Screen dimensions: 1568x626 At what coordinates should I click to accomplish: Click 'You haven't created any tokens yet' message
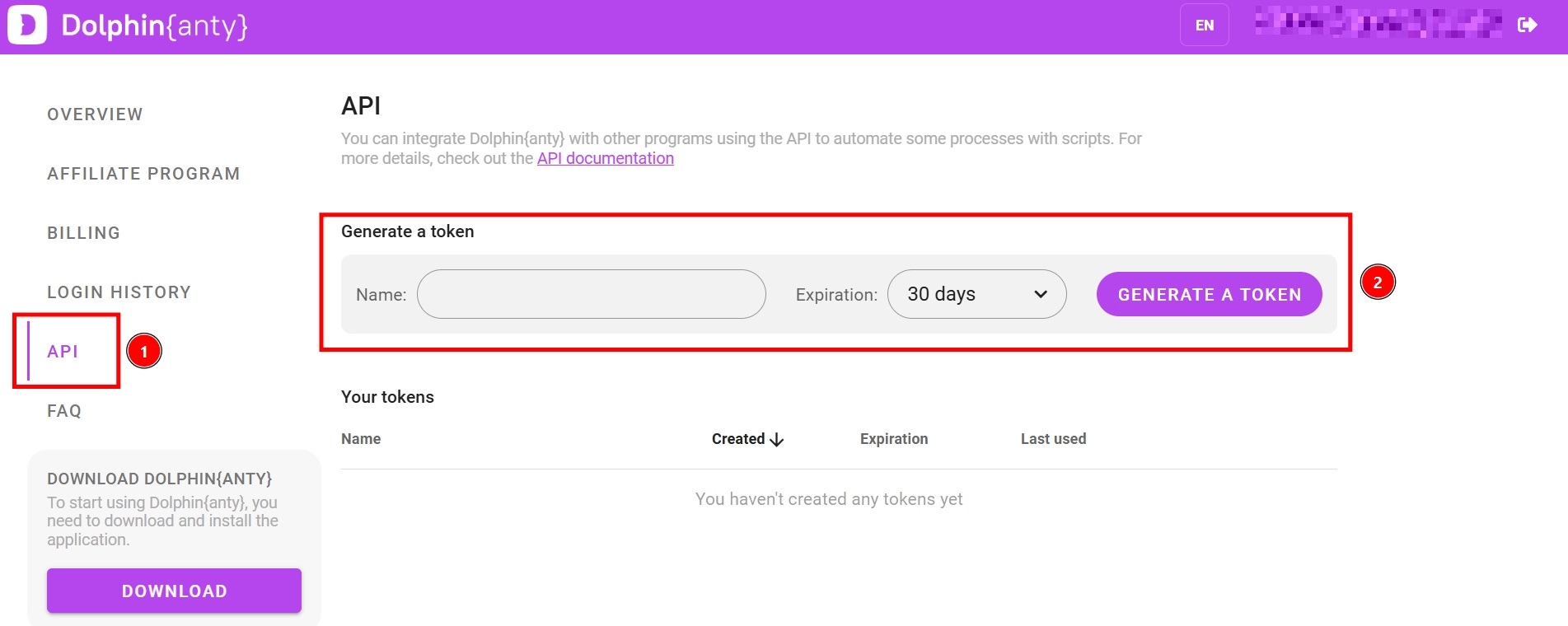(x=829, y=499)
